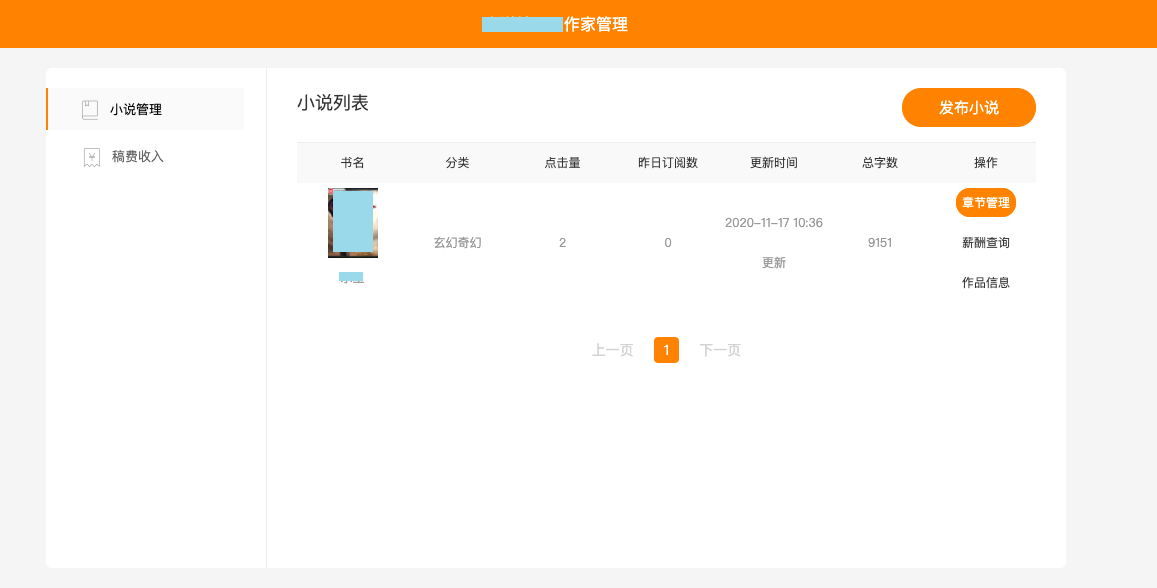This screenshot has height=588, width=1157.
Task: Click the 书名 column header
Action: coord(352,163)
